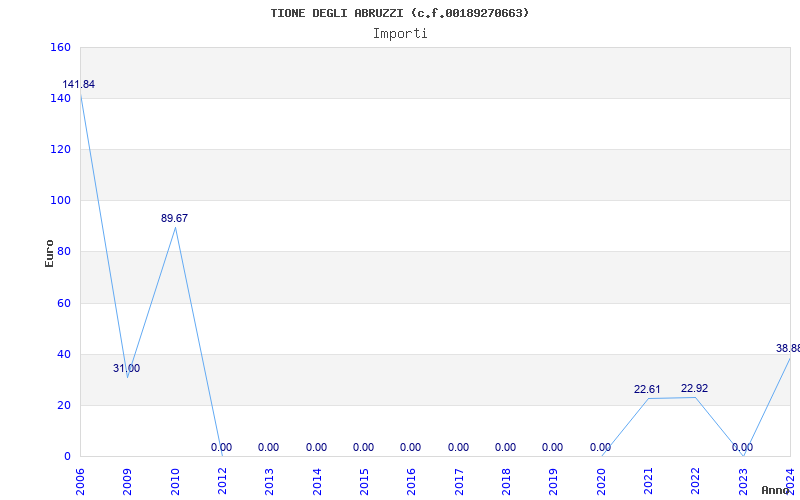800x500 pixels.
Task: Select the 0.00 value for year 2013
Action: pos(268,447)
